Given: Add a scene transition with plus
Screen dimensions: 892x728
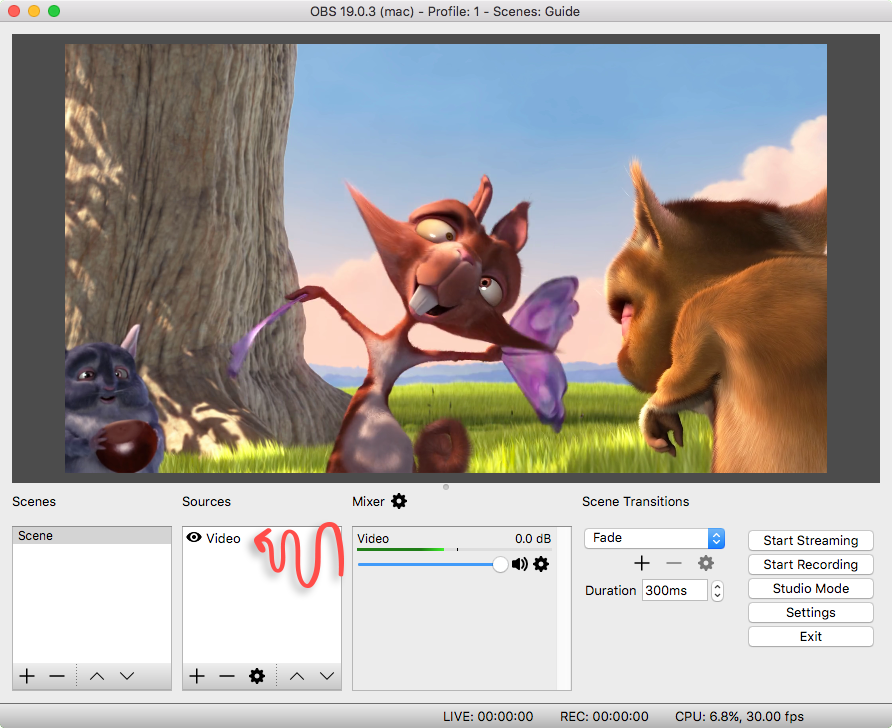Looking at the screenshot, I should click(642, 563).
